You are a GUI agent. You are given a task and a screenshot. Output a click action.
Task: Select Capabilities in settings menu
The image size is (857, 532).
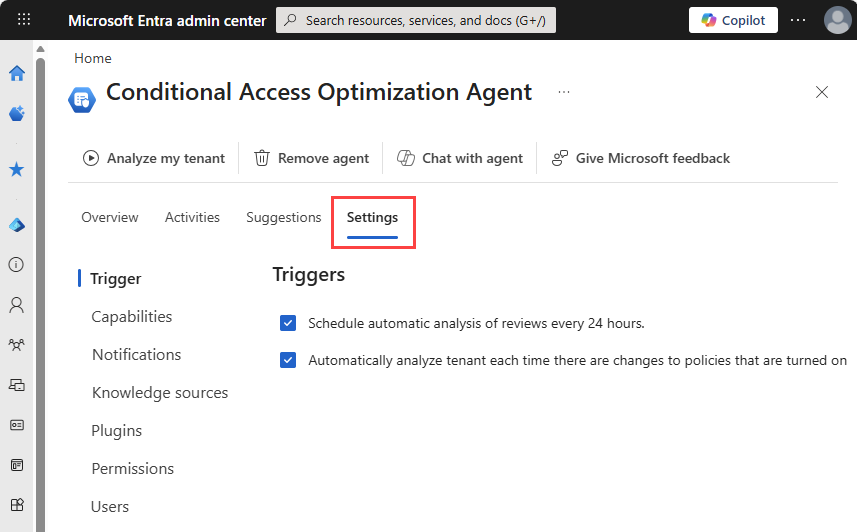point(132,317)
